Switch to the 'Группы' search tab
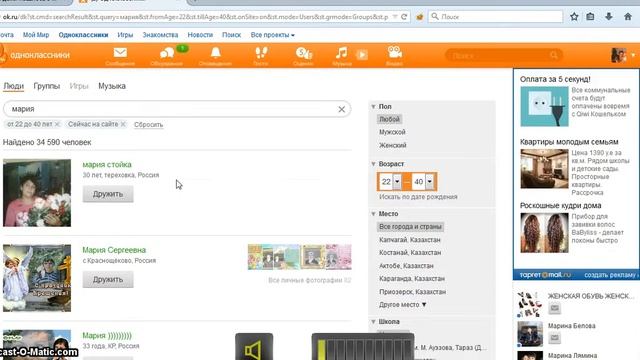 pos(47,86)
